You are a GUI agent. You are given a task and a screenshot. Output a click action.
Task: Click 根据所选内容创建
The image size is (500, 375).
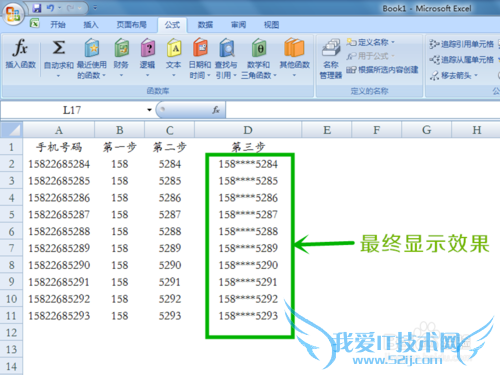pos(382,70)
